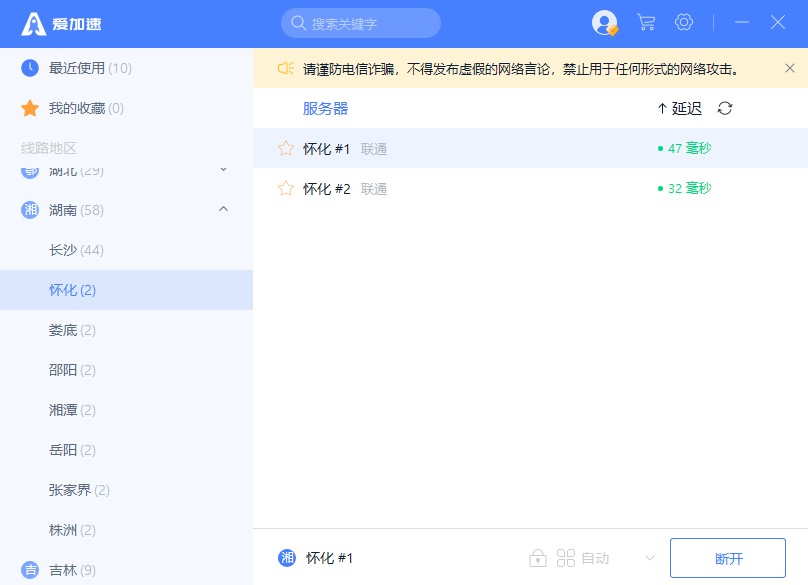Screen dimensions: 808x585
Task: Click the connected server name 怀化 #1 at bottom
Action: point(329,558)
